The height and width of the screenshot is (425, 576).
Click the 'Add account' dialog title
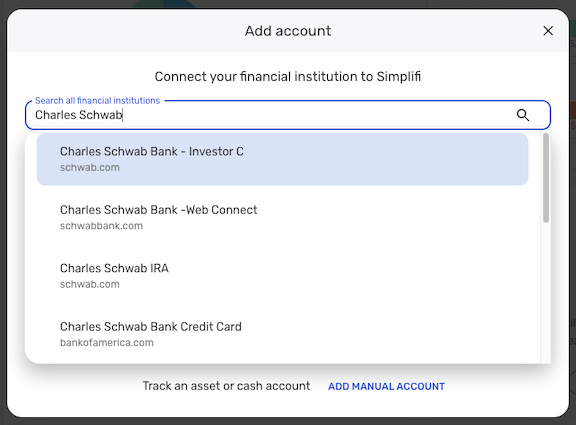288,31
